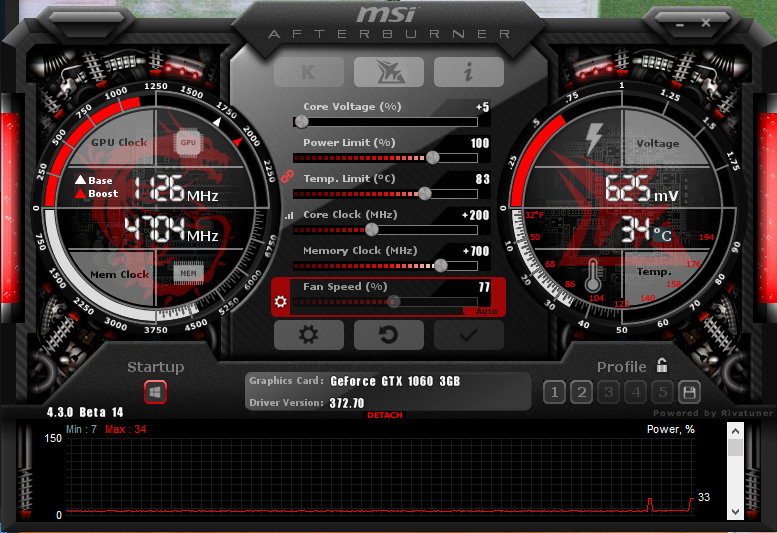Toggle the link icon beside Temp. Limit
This screenshot has width=777, height=533.
pyautogui.click(x=287, y=176)
